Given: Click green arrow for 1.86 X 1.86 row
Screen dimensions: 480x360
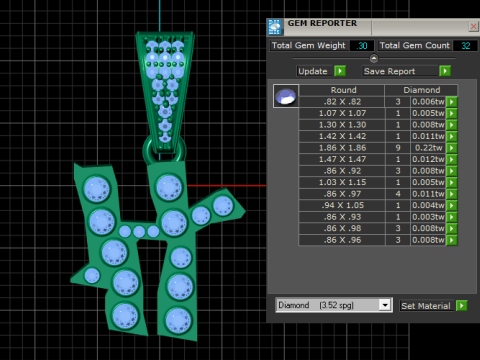Looking at the screenshot, I should (x=452, y=148).
